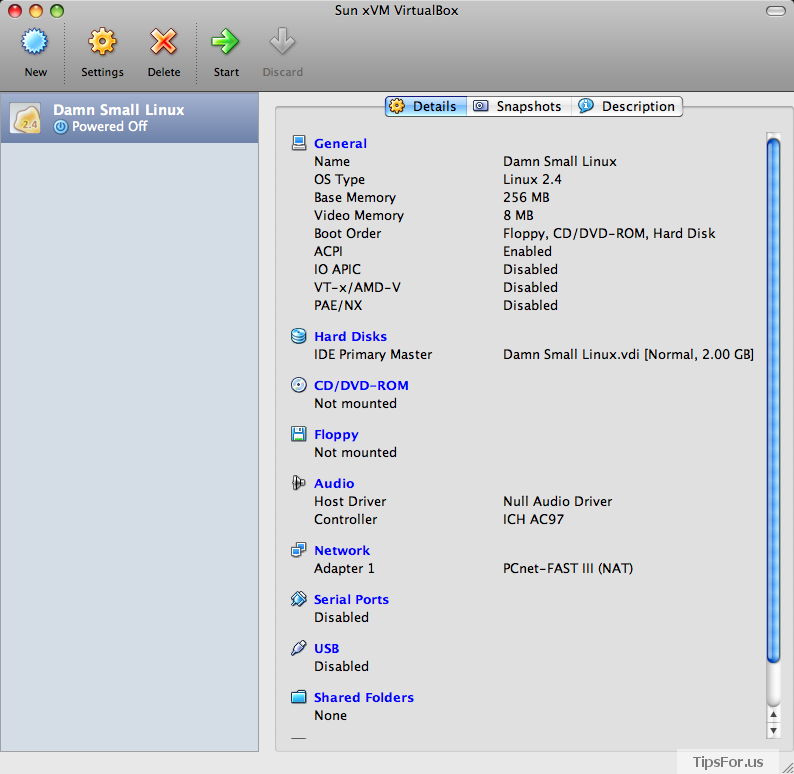Viewport: 794px width, 774px height.
Task: Click 'Damn Small Linux.vdi [Normal, 2.00 GB]'
Action: (x=628, y=354)
